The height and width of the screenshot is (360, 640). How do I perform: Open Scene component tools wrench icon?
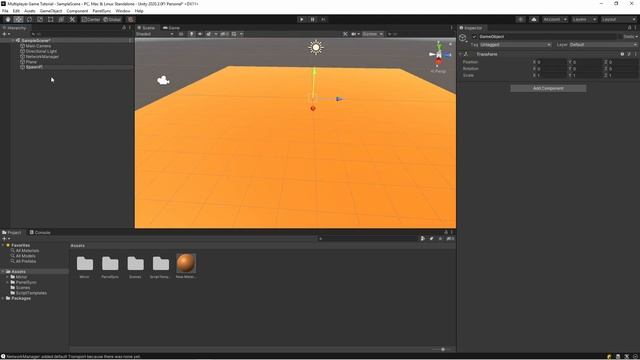[x=345, y=34]
